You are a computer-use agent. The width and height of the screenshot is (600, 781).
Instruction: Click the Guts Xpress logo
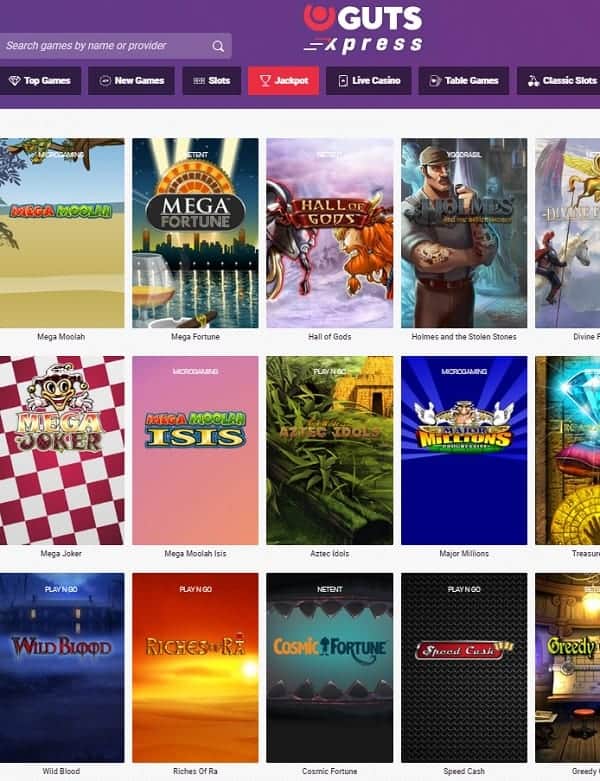363,29
